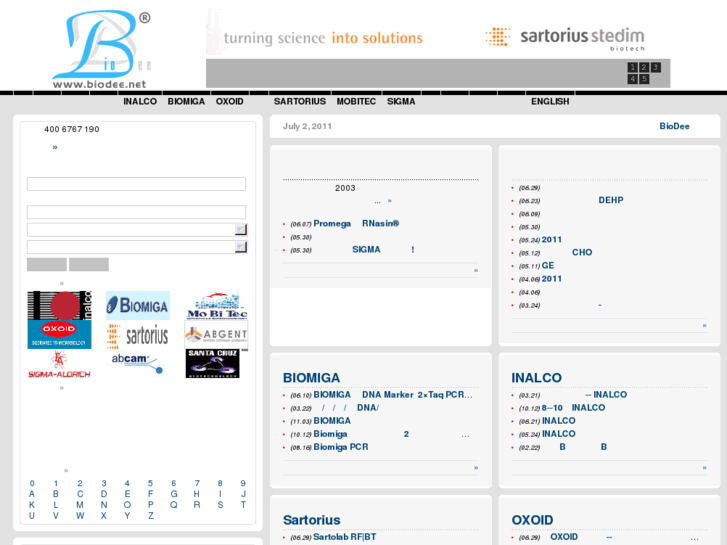Switch to banner slide 1

632,67
